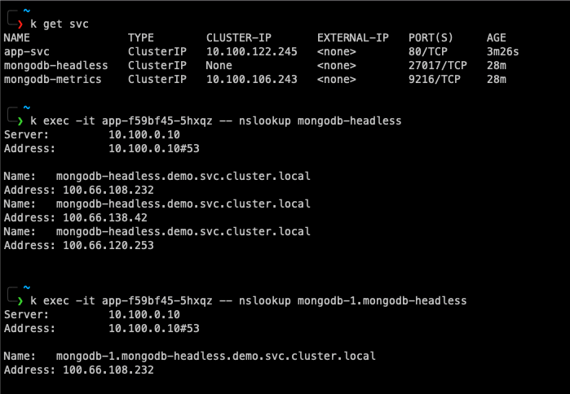Click the 'k get svc' command text
Viewport: 570px width, 394px height.
60,24
